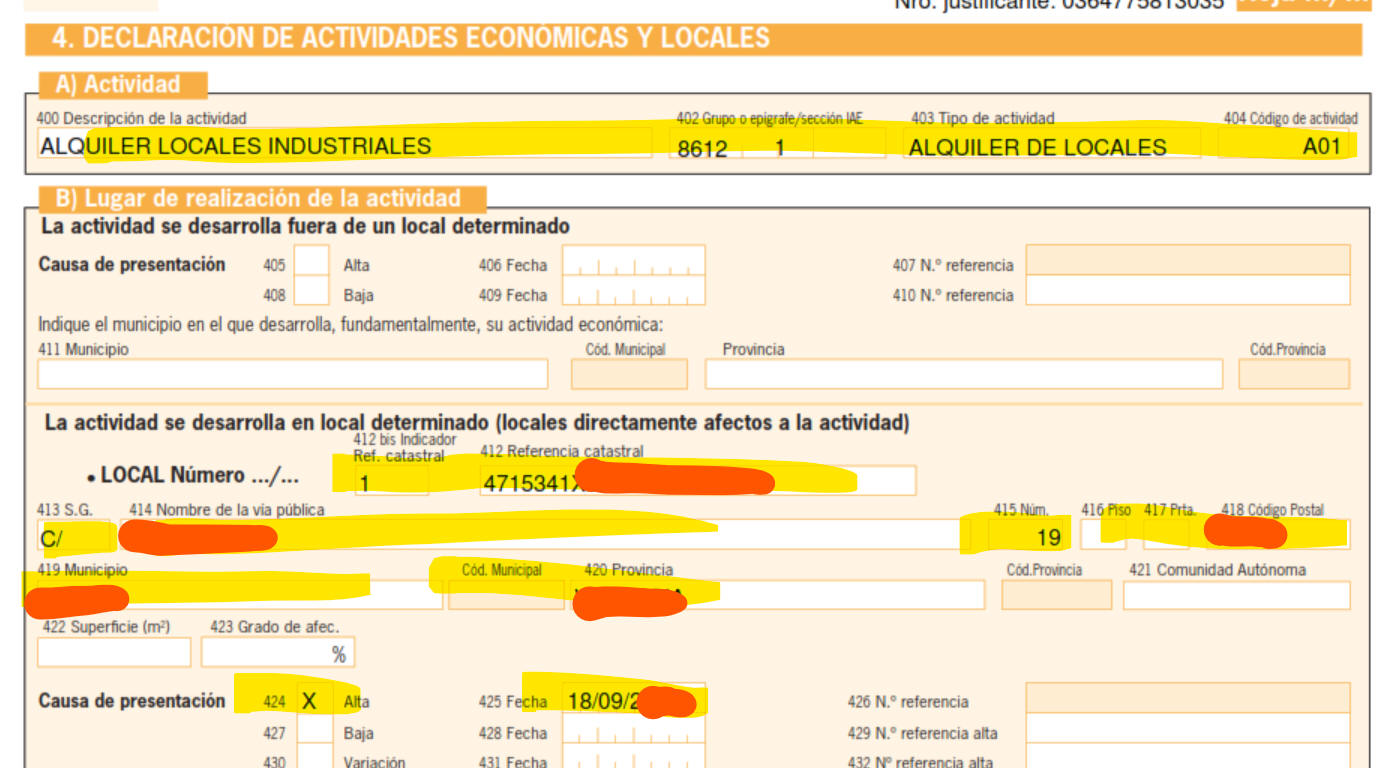Image resolution: width=1383 pixels, height=768 pixels.
Task: Click the 416 Piso field
Action: pyautogui.click(x=1103, y=535)
